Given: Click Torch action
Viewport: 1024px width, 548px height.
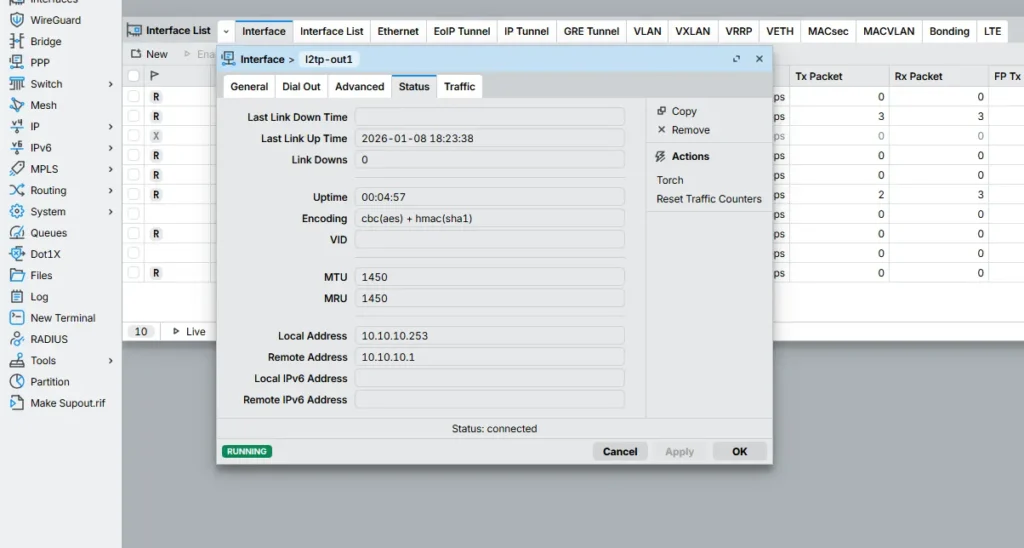Looking at the screenshot, I should pos(669,180).
